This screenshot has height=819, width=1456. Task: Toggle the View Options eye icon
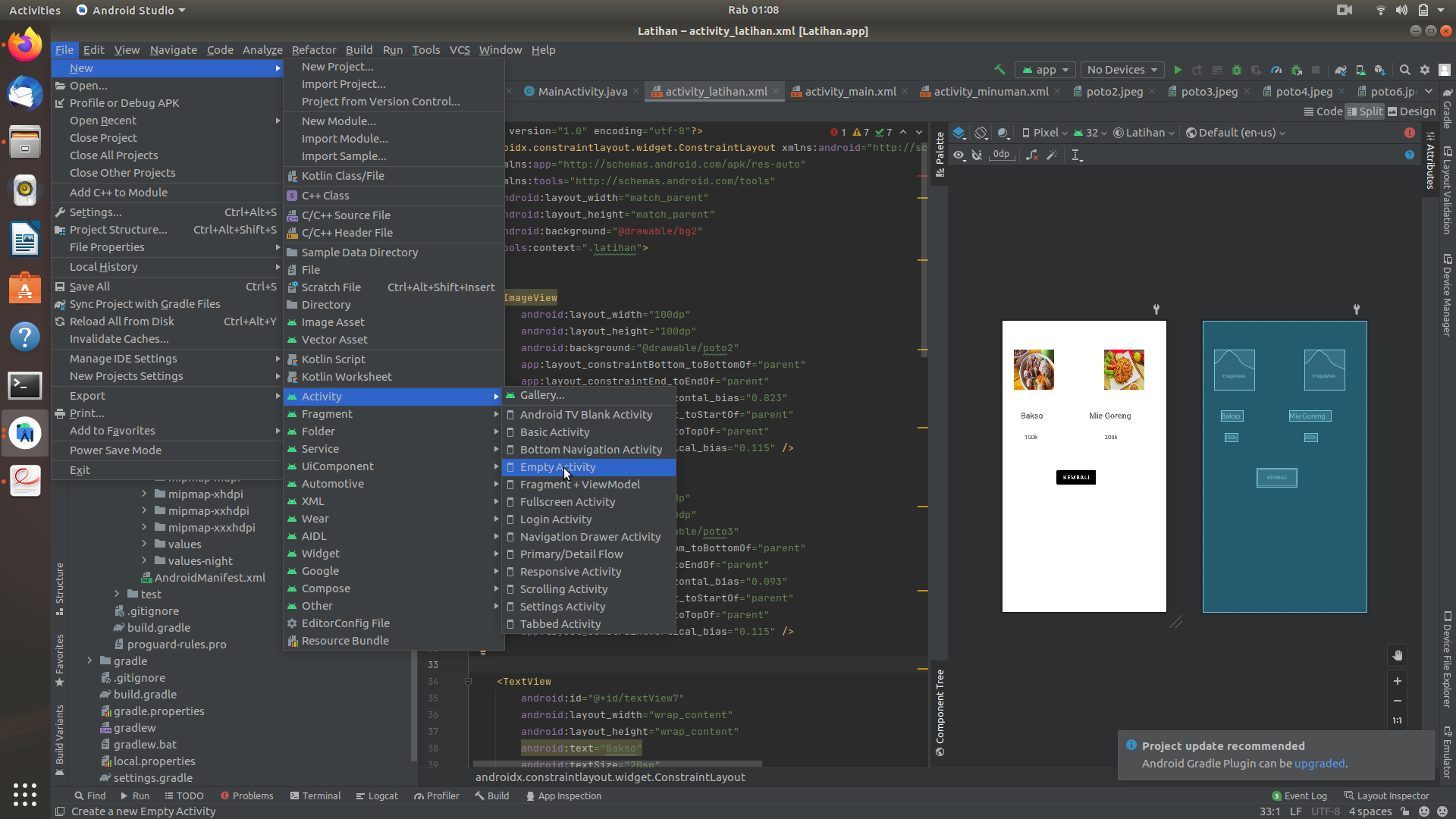959,155
